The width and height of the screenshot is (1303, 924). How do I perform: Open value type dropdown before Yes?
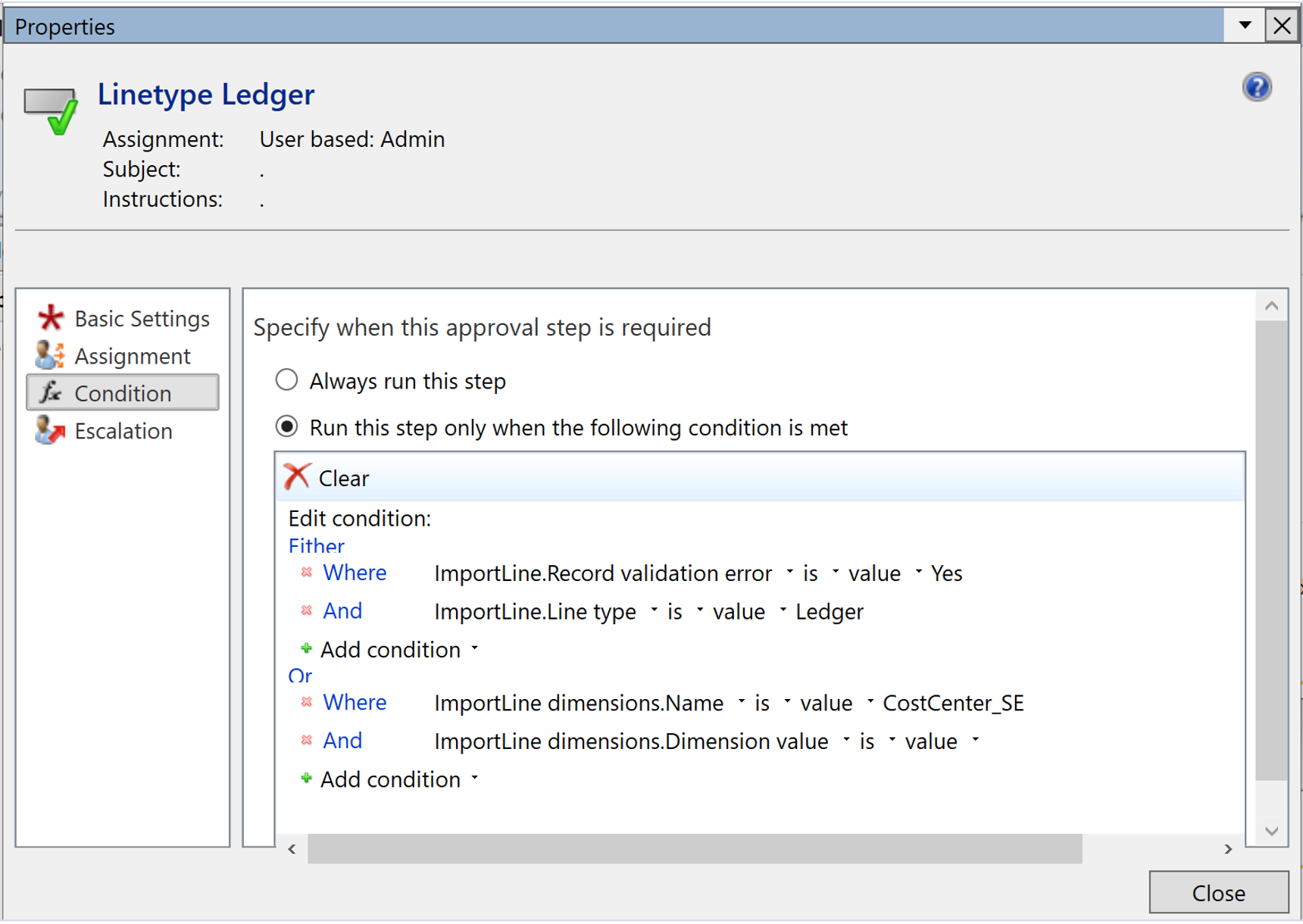[x=919, y=572]
